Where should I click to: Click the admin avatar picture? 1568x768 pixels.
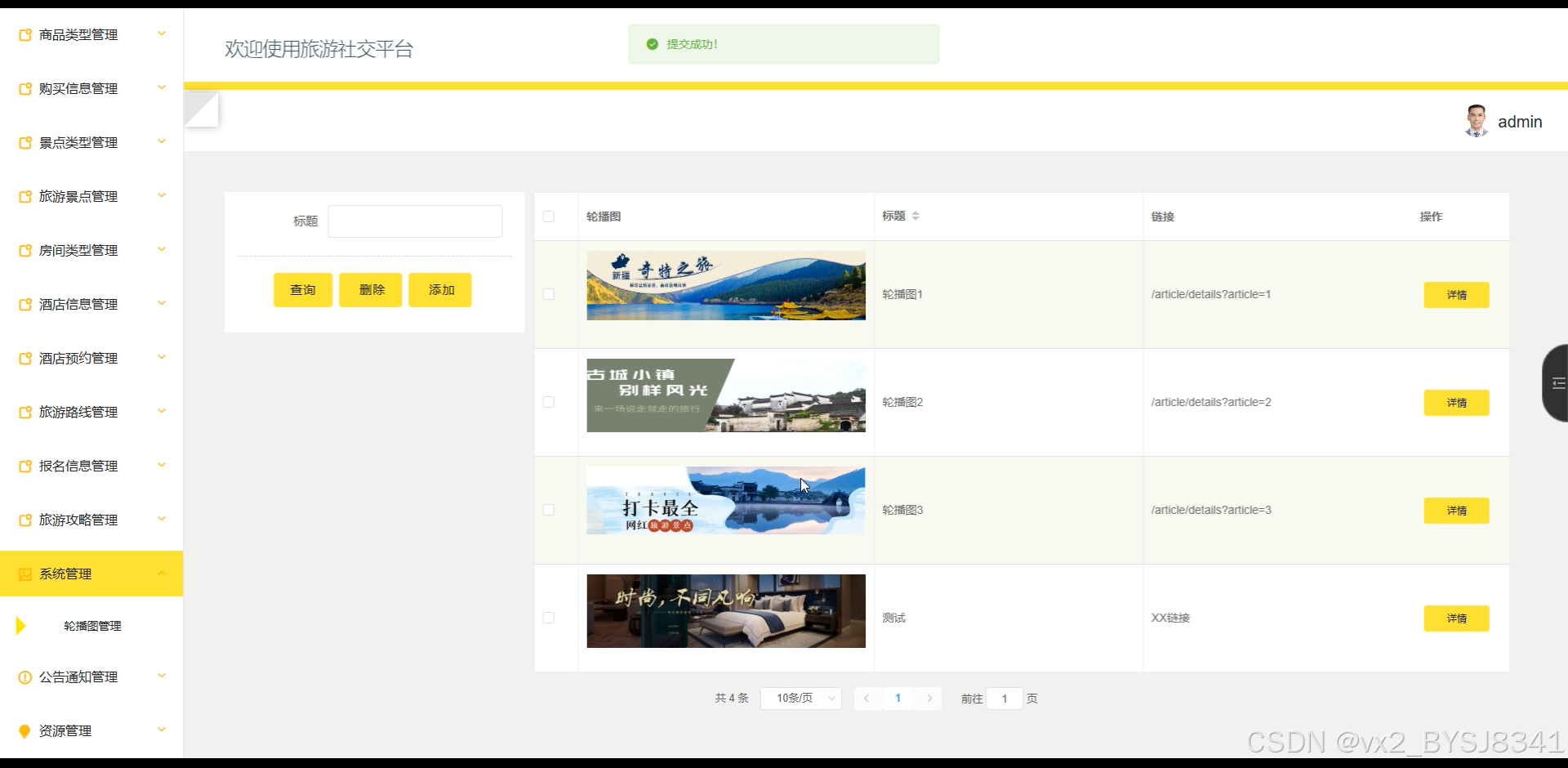(1476, 121)
